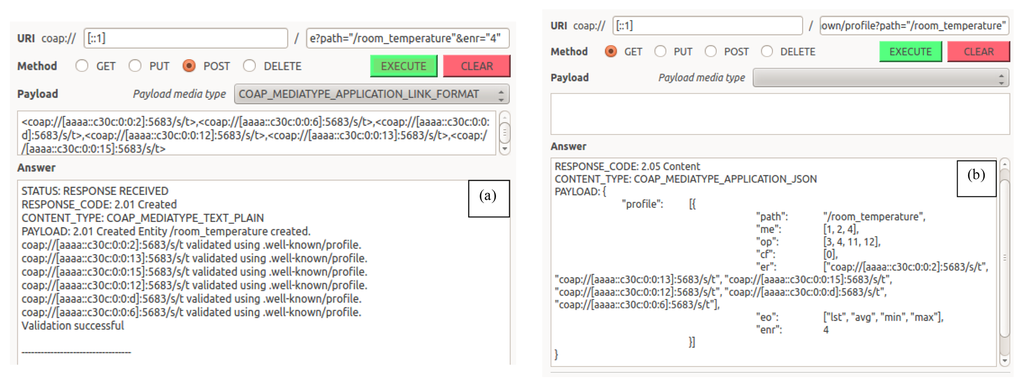Select DELETE method in panel (a)

pos(249,66)
